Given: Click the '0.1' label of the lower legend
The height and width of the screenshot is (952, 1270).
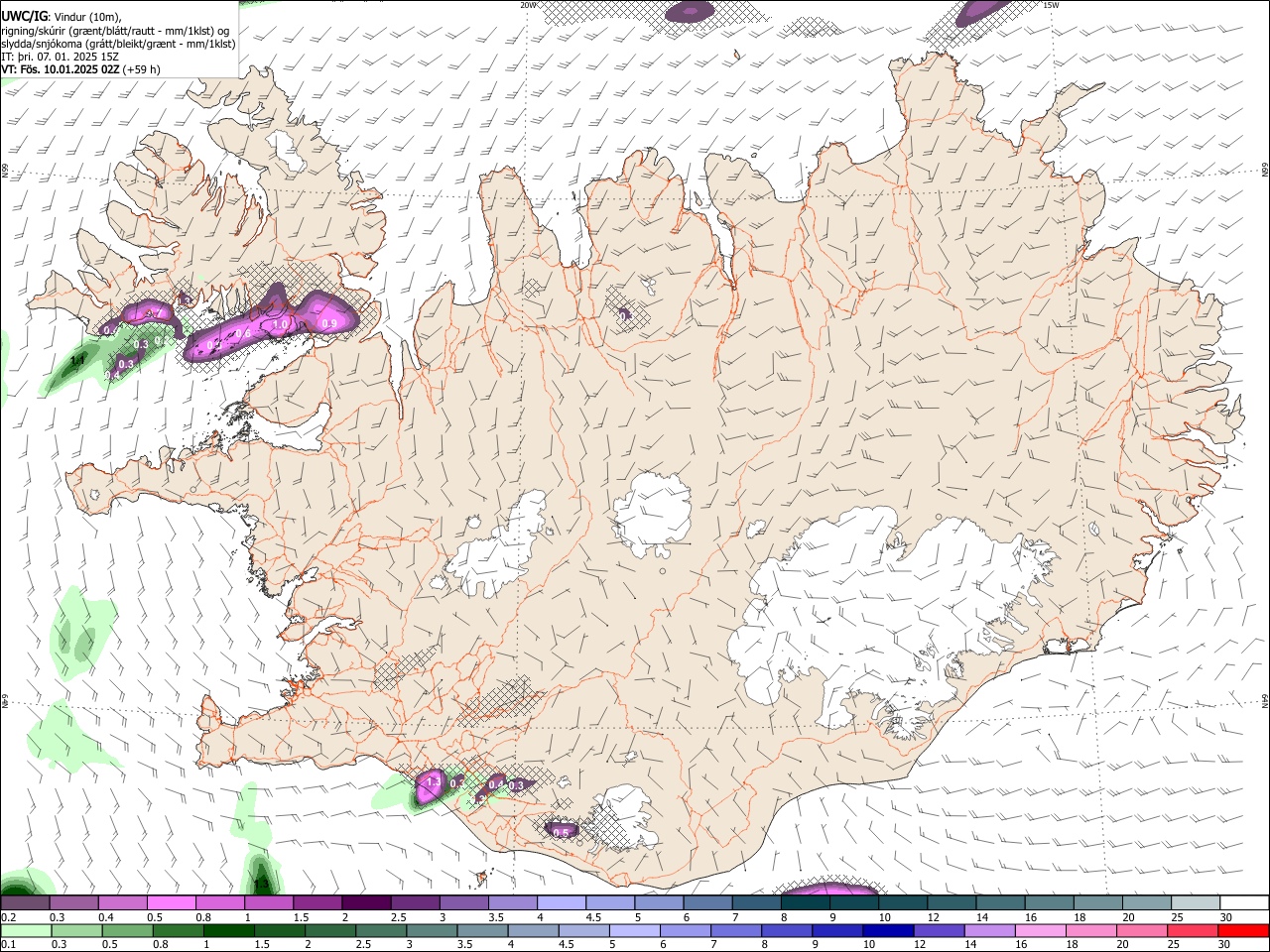Looking at the screenshot, I should point(7,945).
